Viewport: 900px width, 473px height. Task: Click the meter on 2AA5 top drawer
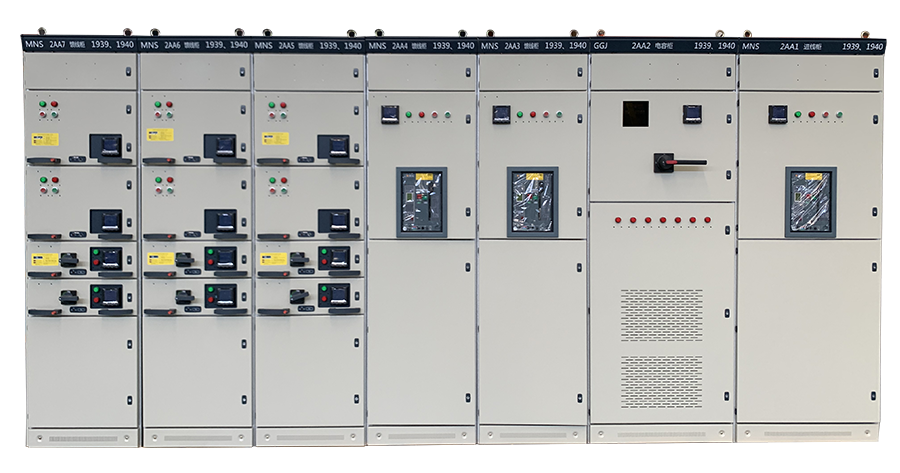pos(338,146)
